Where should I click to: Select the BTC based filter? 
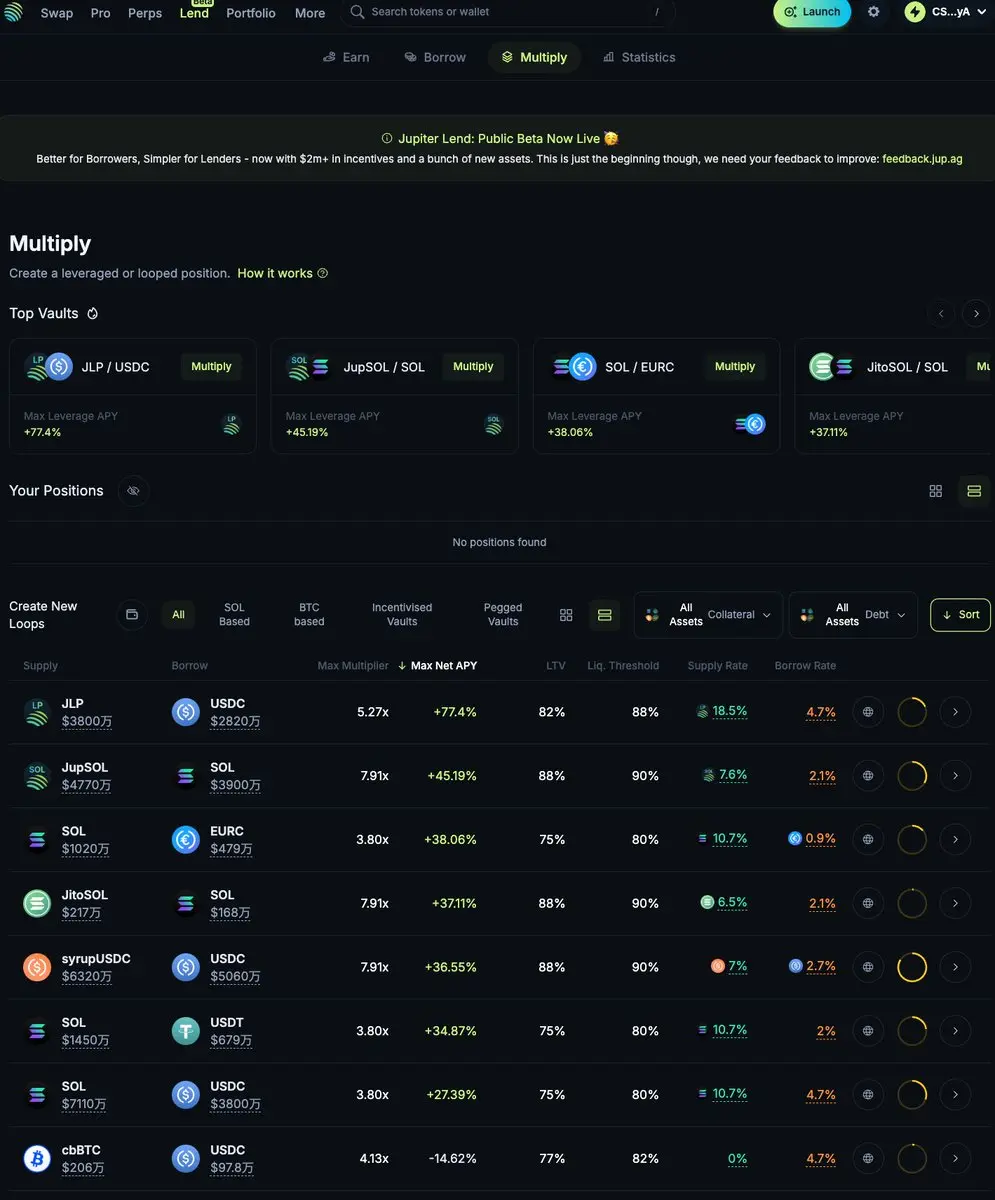tap(309, 614)
